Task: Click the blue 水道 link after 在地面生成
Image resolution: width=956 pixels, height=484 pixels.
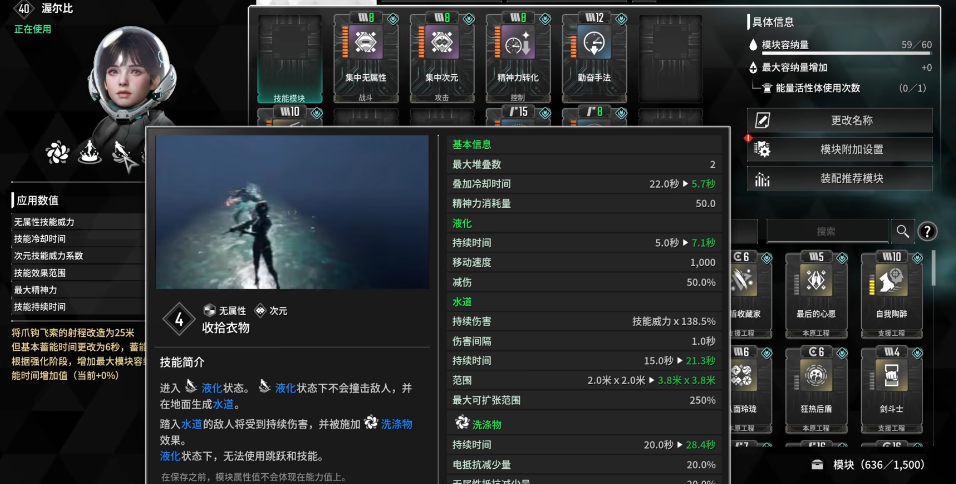Action: (x=223, y=404)
